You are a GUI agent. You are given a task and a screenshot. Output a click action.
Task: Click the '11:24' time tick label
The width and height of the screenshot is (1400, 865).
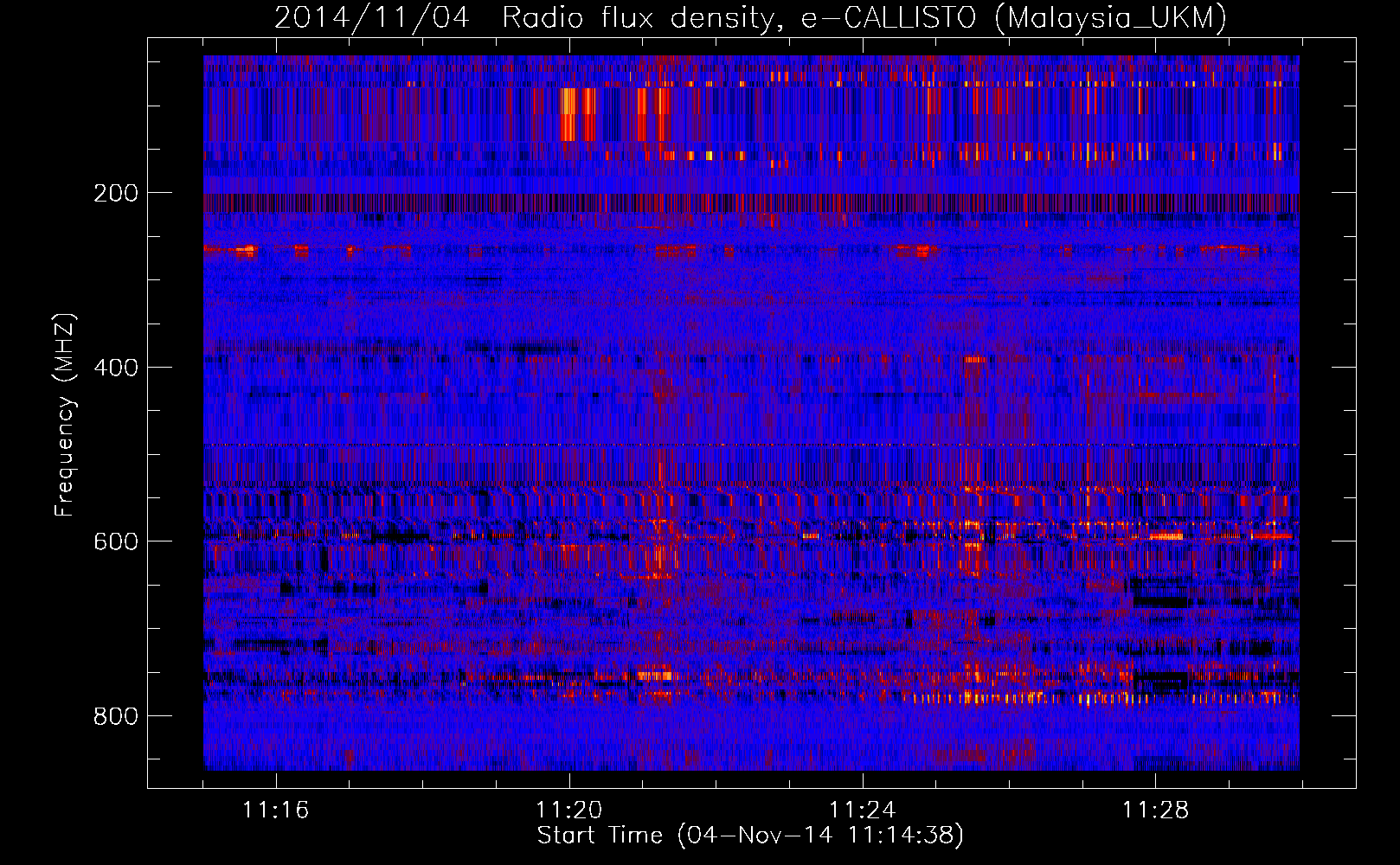pos(862,810)
